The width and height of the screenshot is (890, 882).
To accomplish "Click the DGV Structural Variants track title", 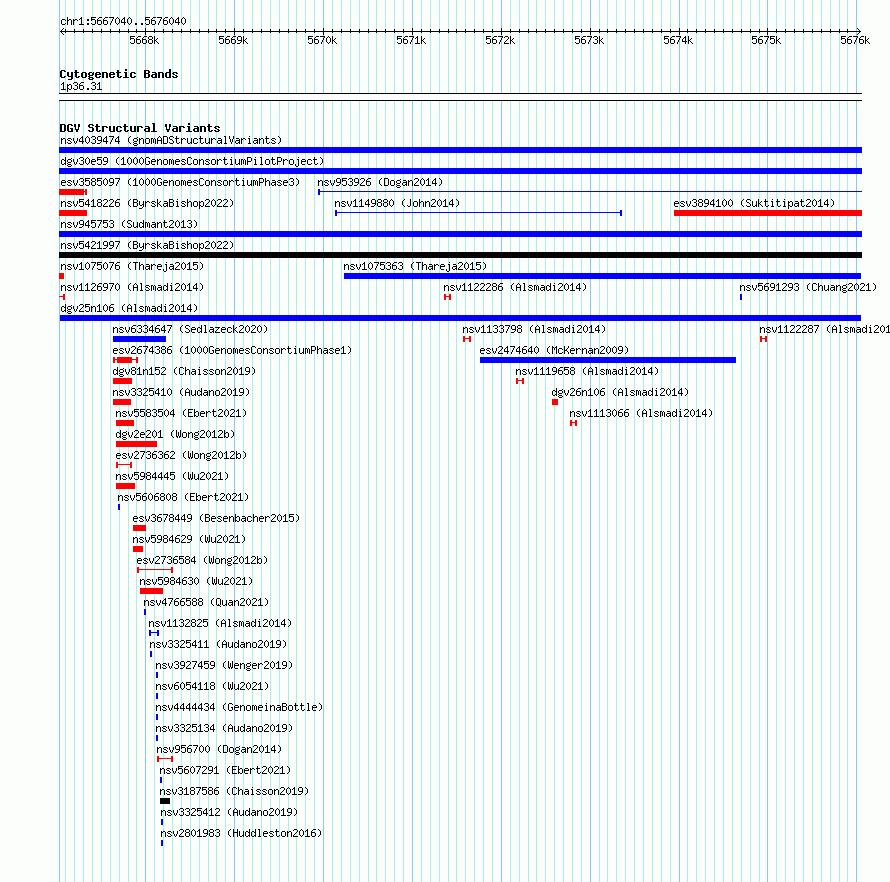I will 140,128.
